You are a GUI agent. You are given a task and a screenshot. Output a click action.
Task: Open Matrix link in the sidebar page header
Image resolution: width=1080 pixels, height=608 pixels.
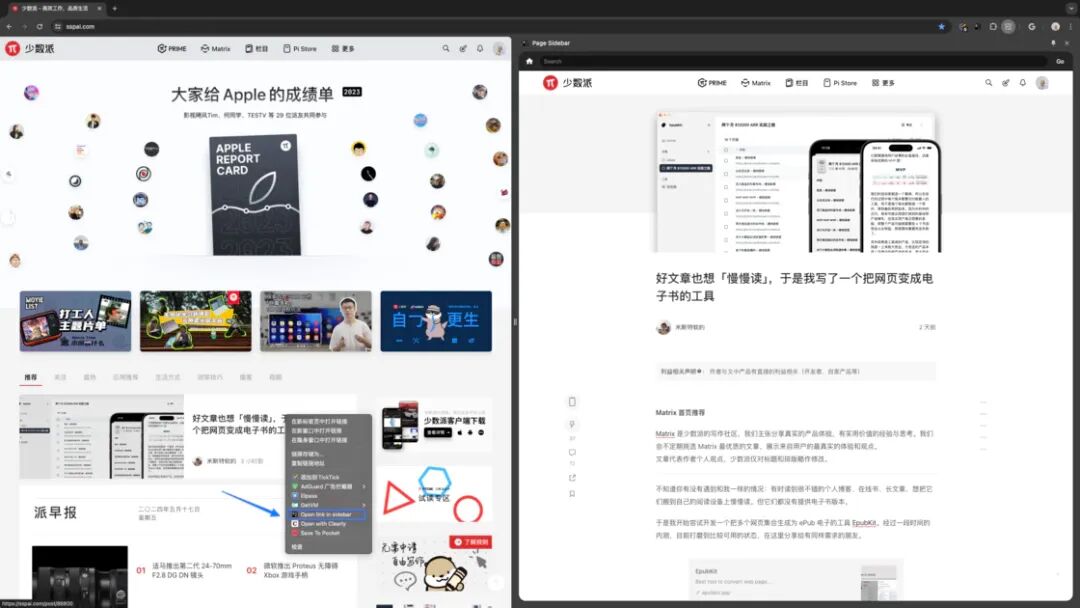point(756,83)
